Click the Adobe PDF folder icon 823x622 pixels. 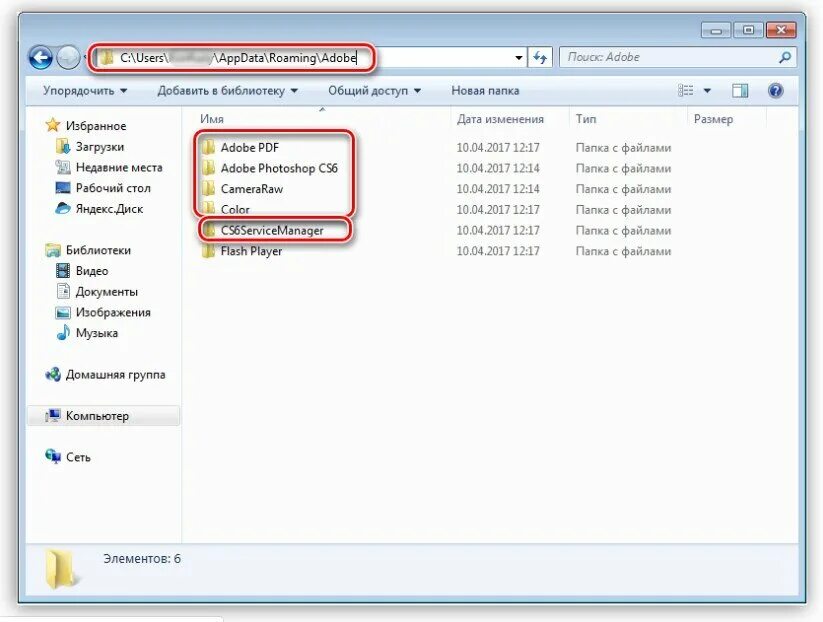(208, 147)
